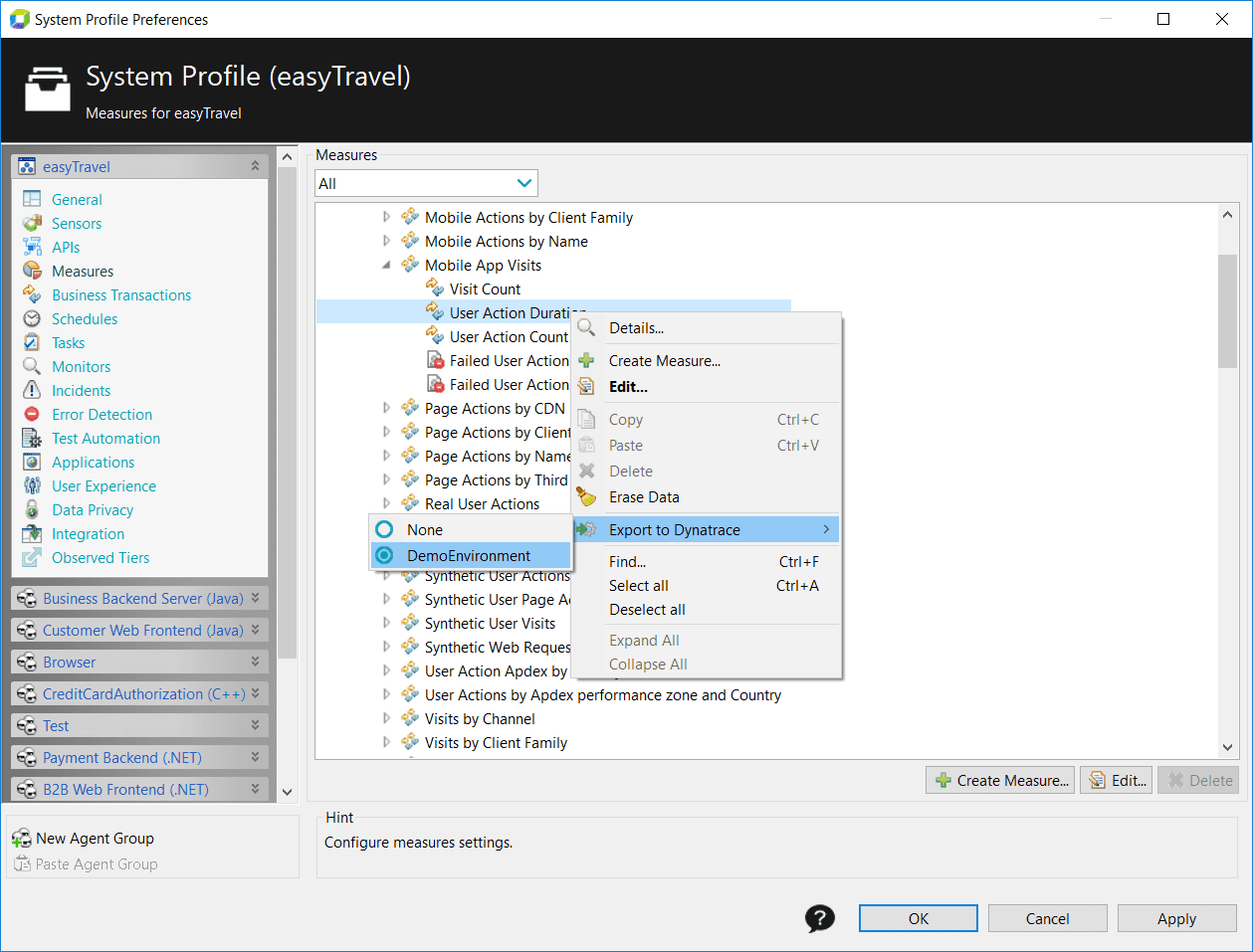Click the help question mark icon
Viewport: 1253px width, 952px height.
[820, 918]
